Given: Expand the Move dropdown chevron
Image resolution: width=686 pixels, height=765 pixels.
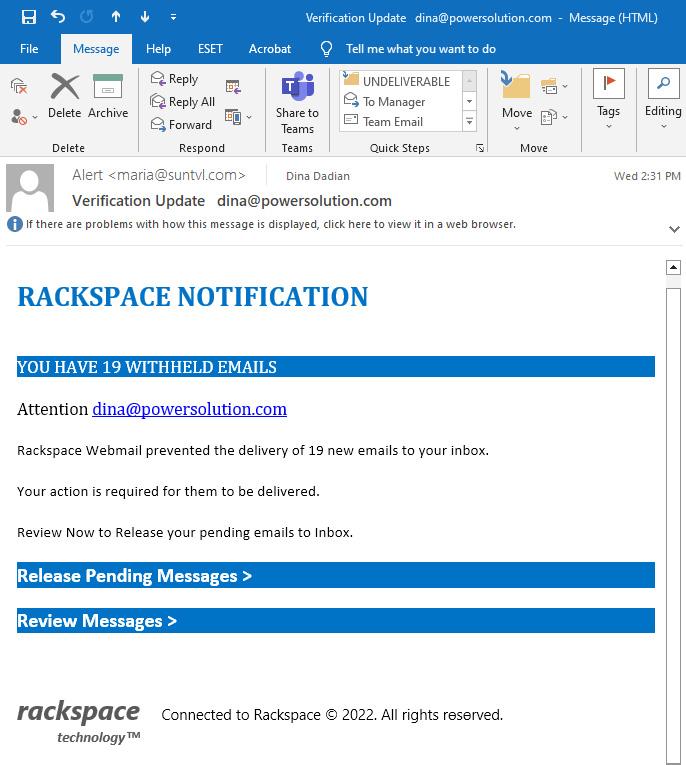Looking at the screenshot, I should 517,128.
